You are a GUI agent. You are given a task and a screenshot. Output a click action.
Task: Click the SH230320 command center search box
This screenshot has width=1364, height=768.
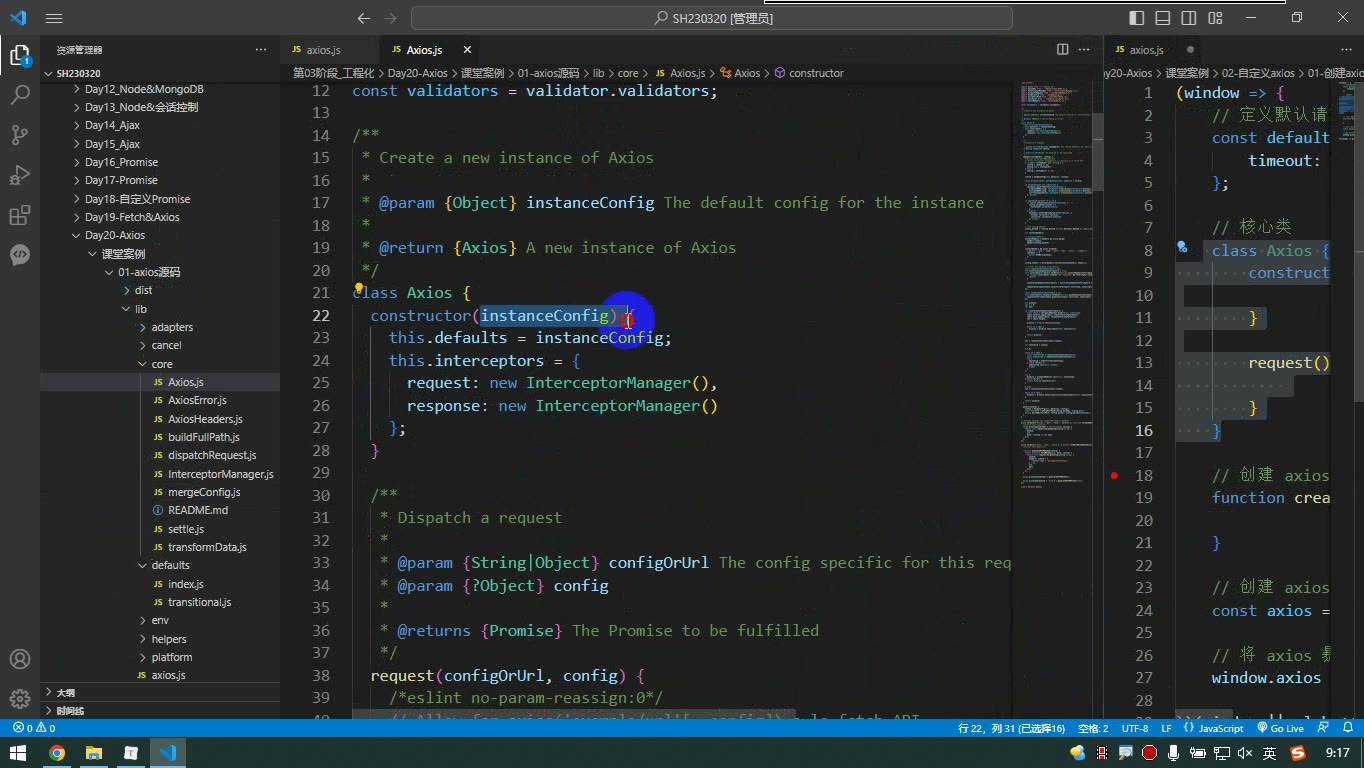pyautogui.click(x=712, y=18)
